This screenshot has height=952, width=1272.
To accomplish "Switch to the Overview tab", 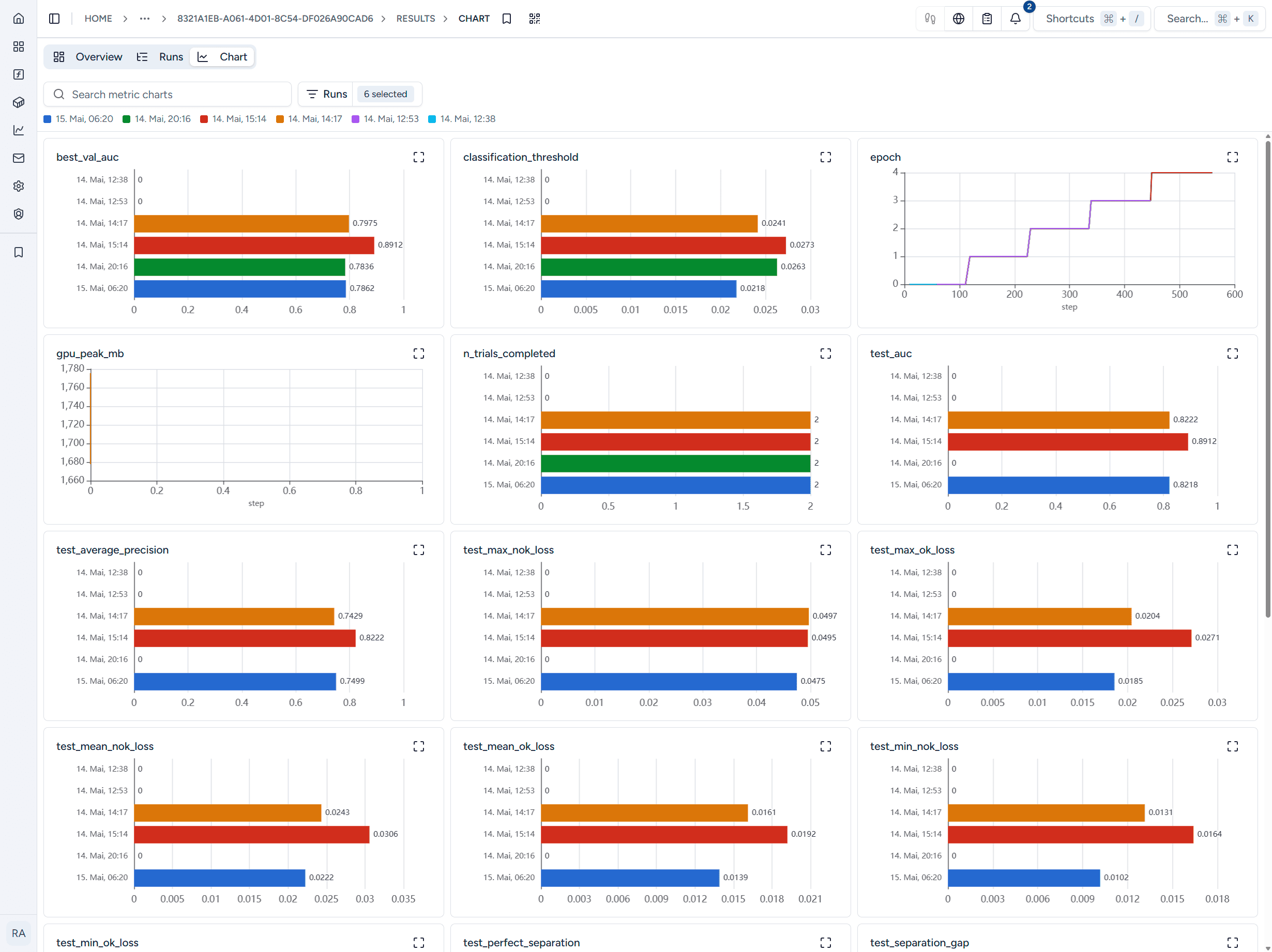I will pyautogui.click(x=88, y=57).
